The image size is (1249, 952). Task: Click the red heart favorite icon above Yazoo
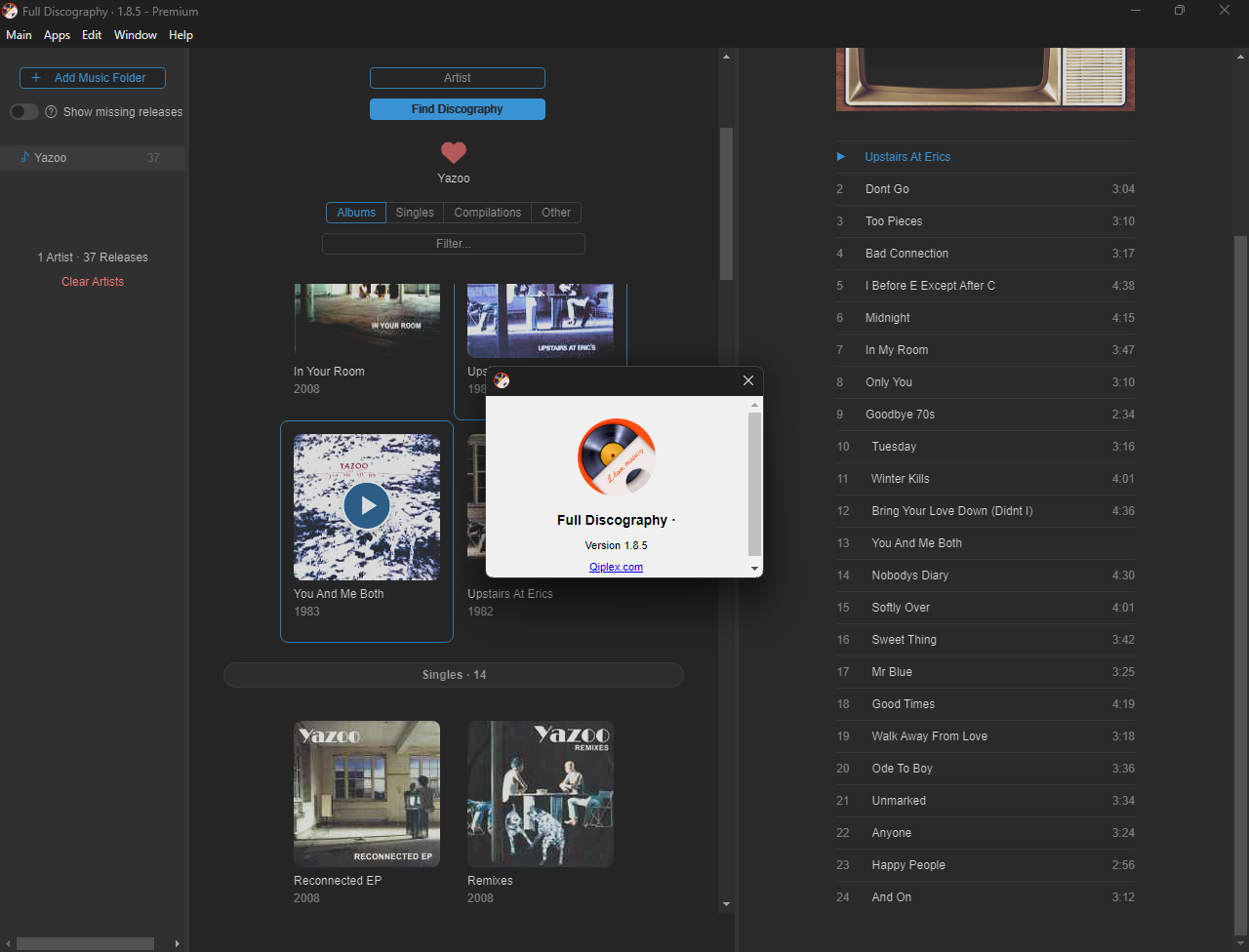click(x=454, y=152)
